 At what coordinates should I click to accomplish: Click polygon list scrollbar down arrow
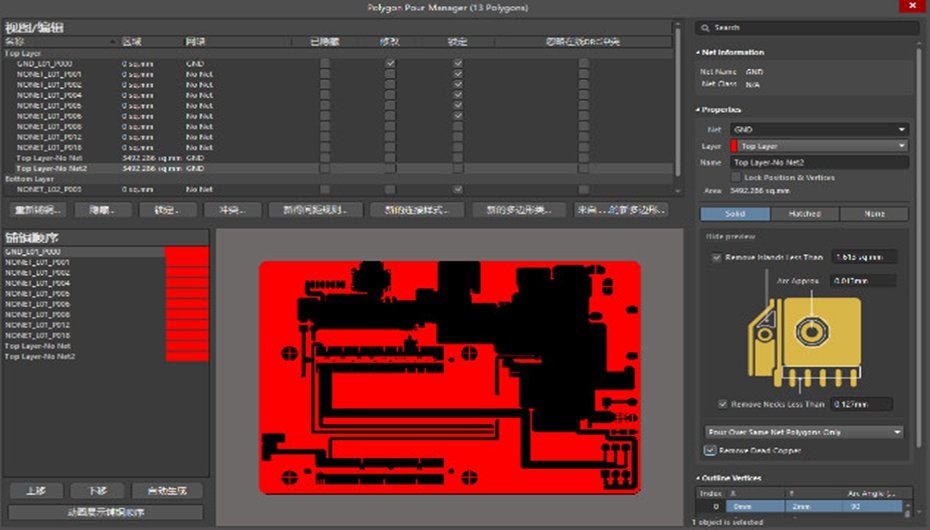677,191
